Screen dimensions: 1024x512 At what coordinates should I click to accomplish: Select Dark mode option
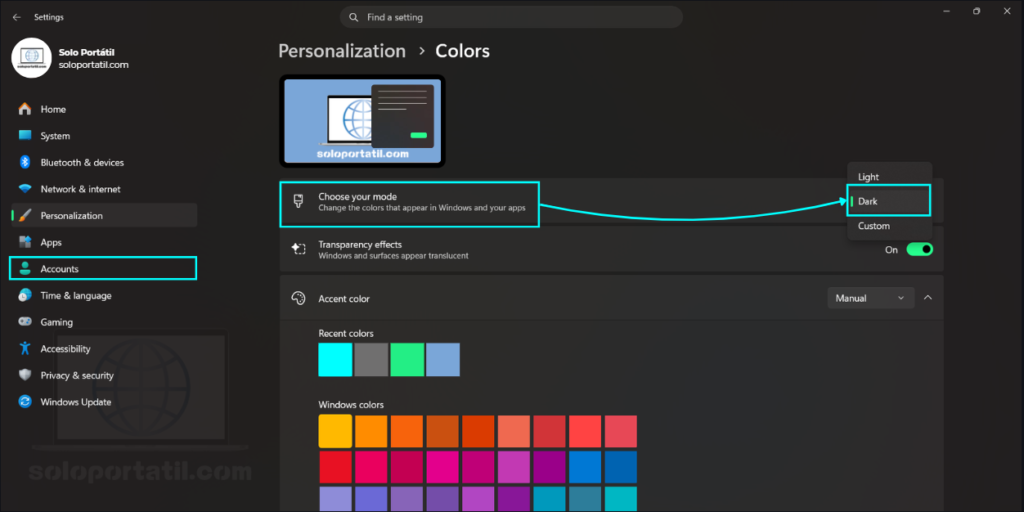pyautogui.click(x=889, y=201)
